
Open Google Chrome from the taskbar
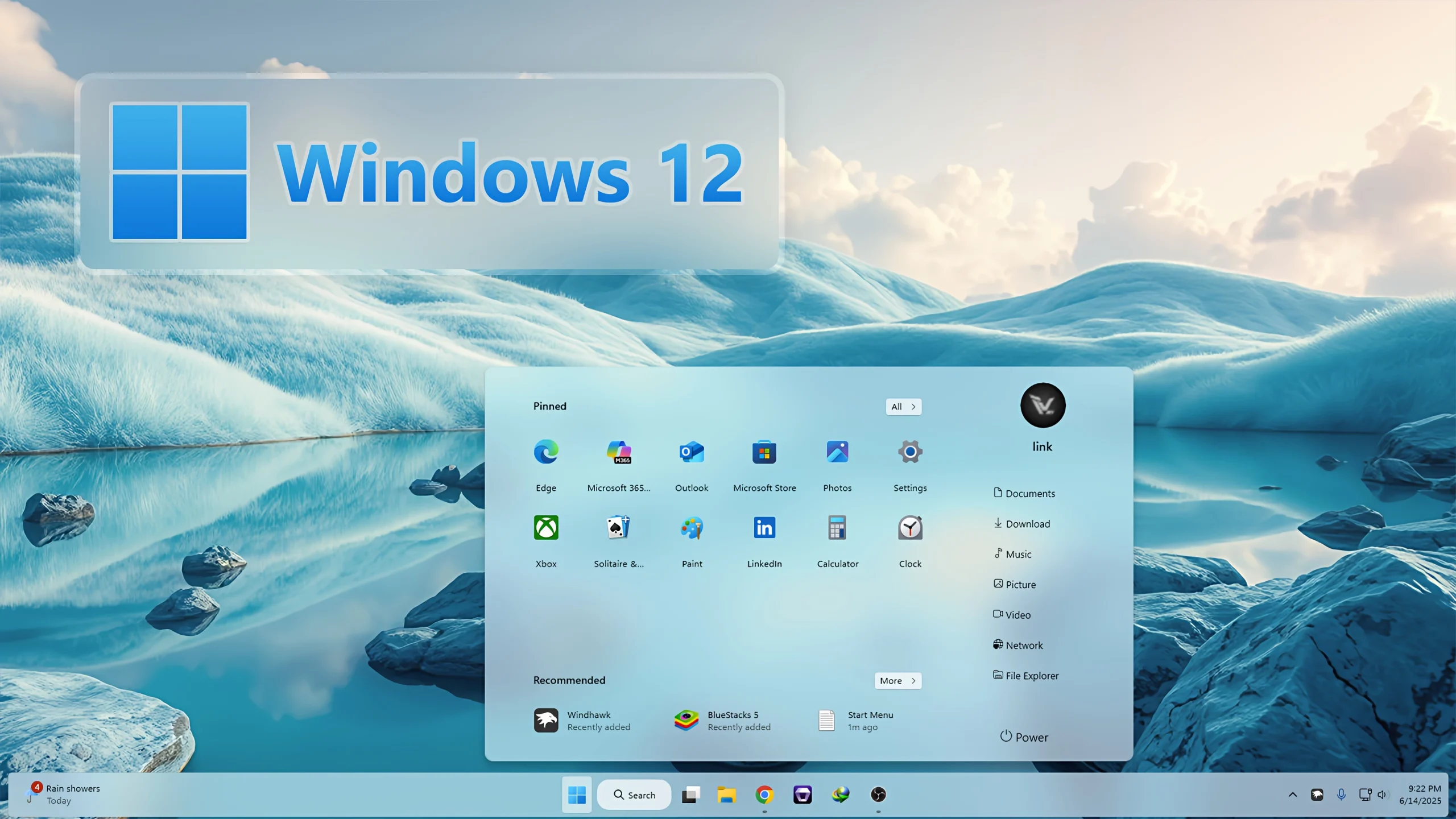point(764,795)
